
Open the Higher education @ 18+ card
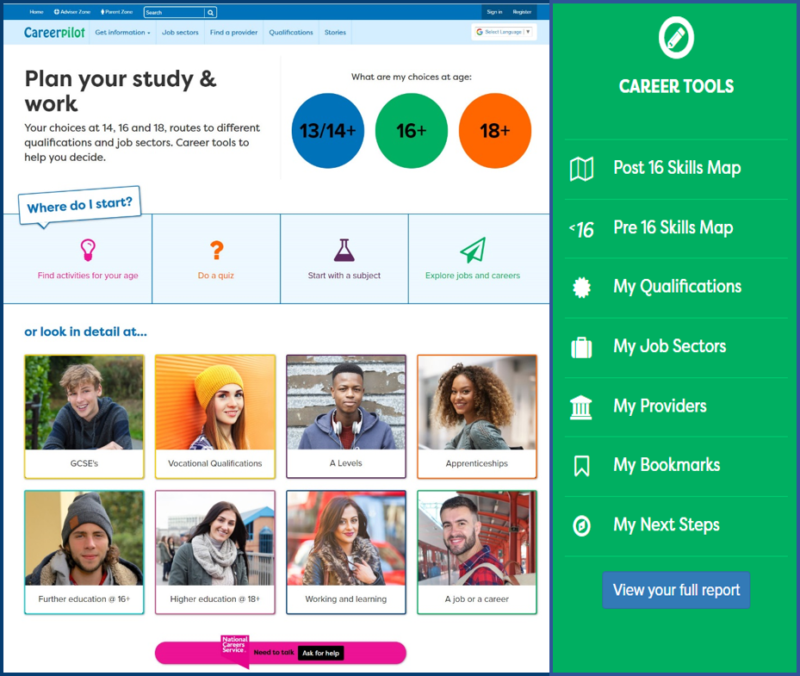215,553
